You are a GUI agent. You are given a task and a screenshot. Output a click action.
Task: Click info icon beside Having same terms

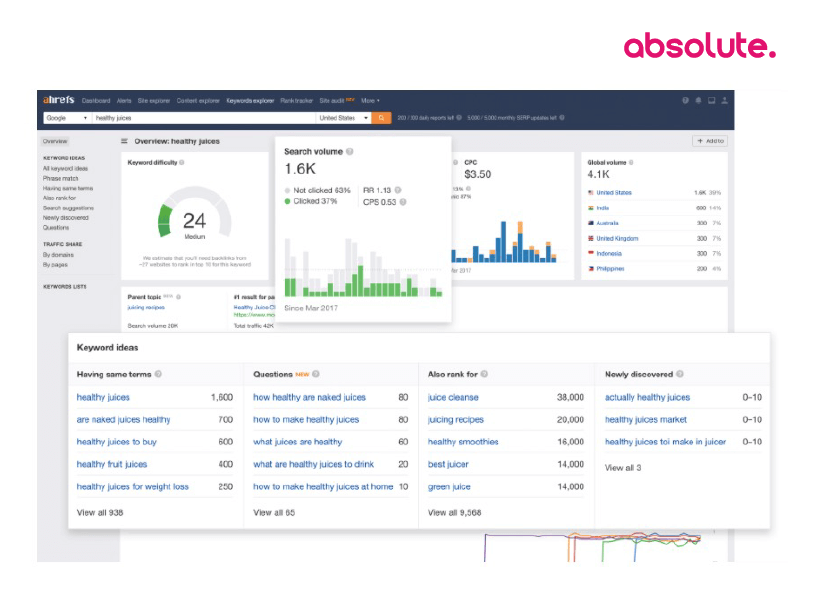pos(158,374)
